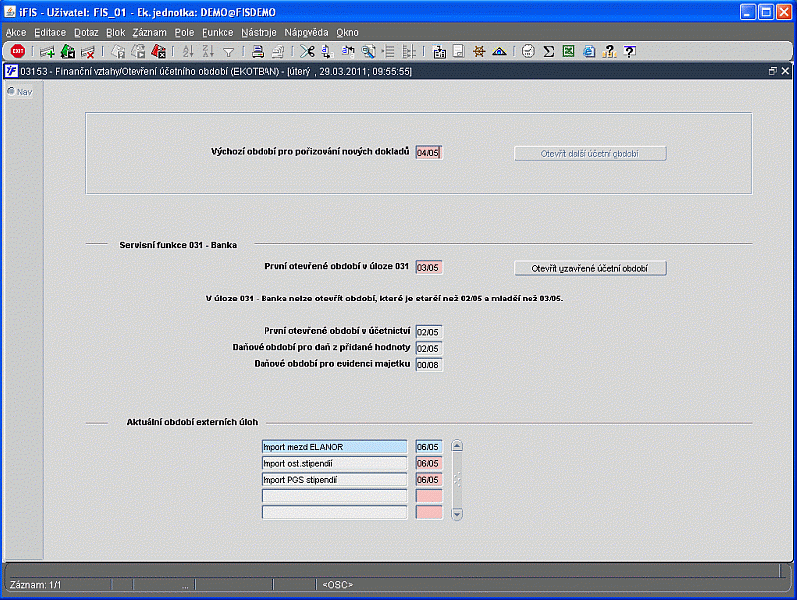This screenshot has width=797, height=600.
Task: Click První otevřené období v účetnictví field
Action: tap(428, 332)
